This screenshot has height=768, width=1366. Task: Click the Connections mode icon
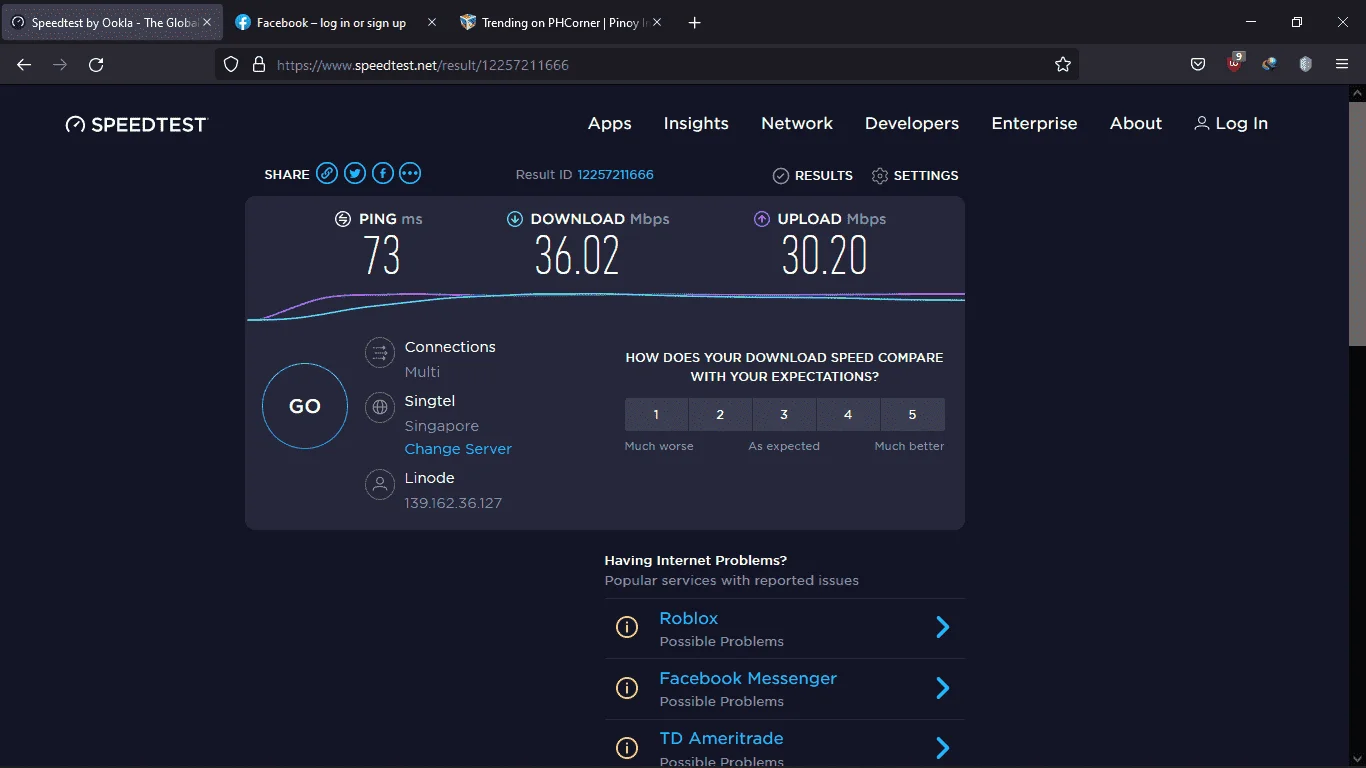pos(380,353)
